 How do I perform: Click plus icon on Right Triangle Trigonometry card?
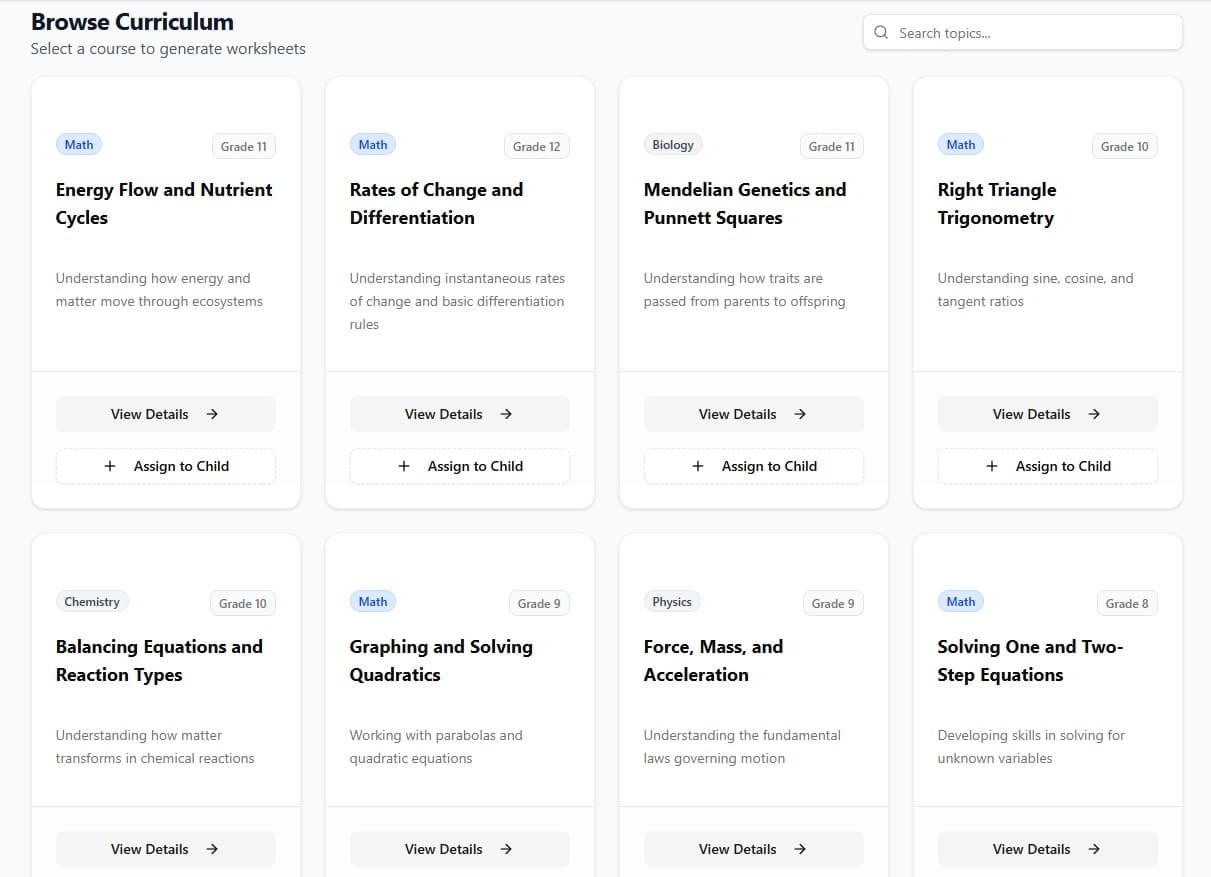point(992,466)
